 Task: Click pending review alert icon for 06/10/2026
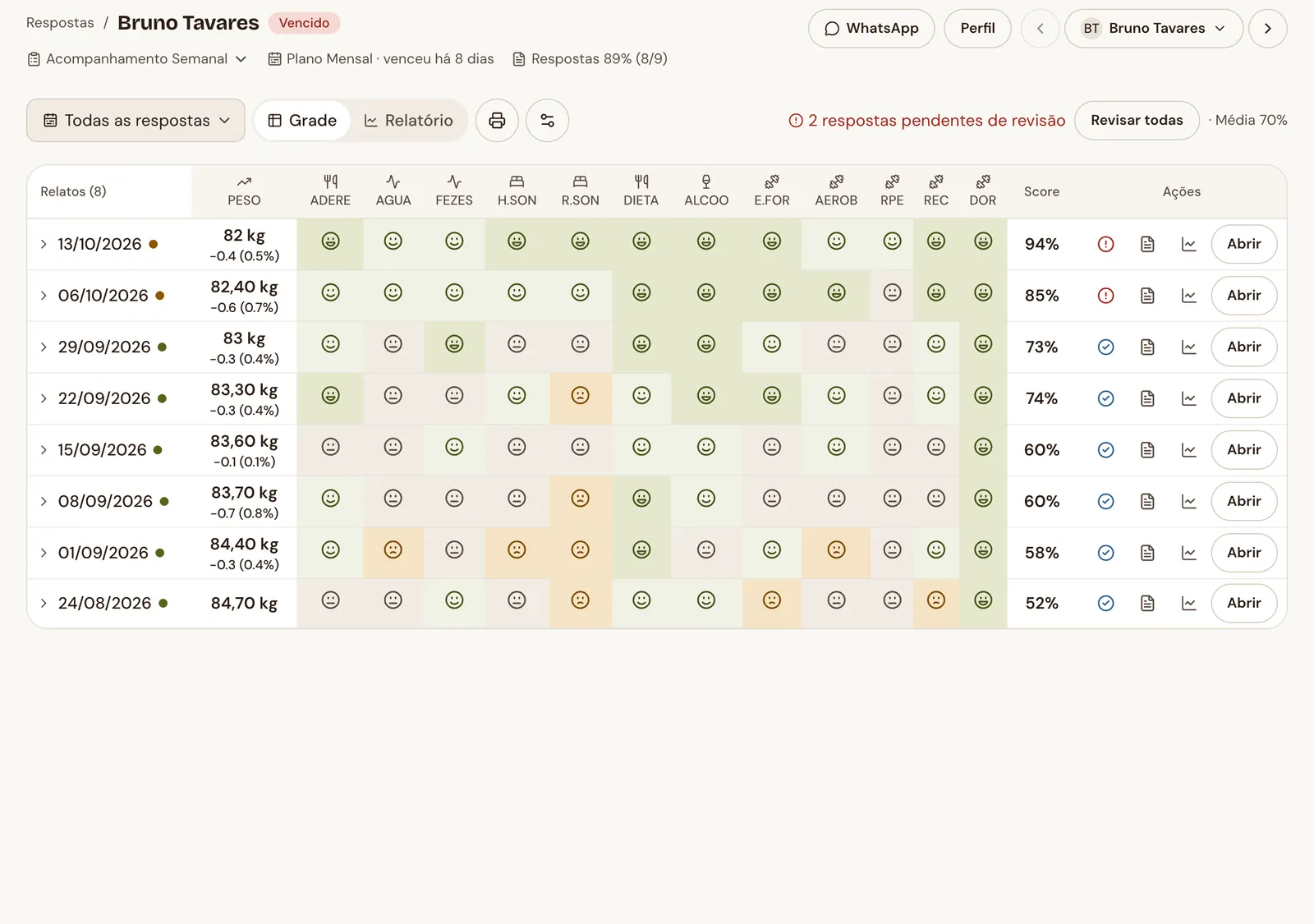1105,296
